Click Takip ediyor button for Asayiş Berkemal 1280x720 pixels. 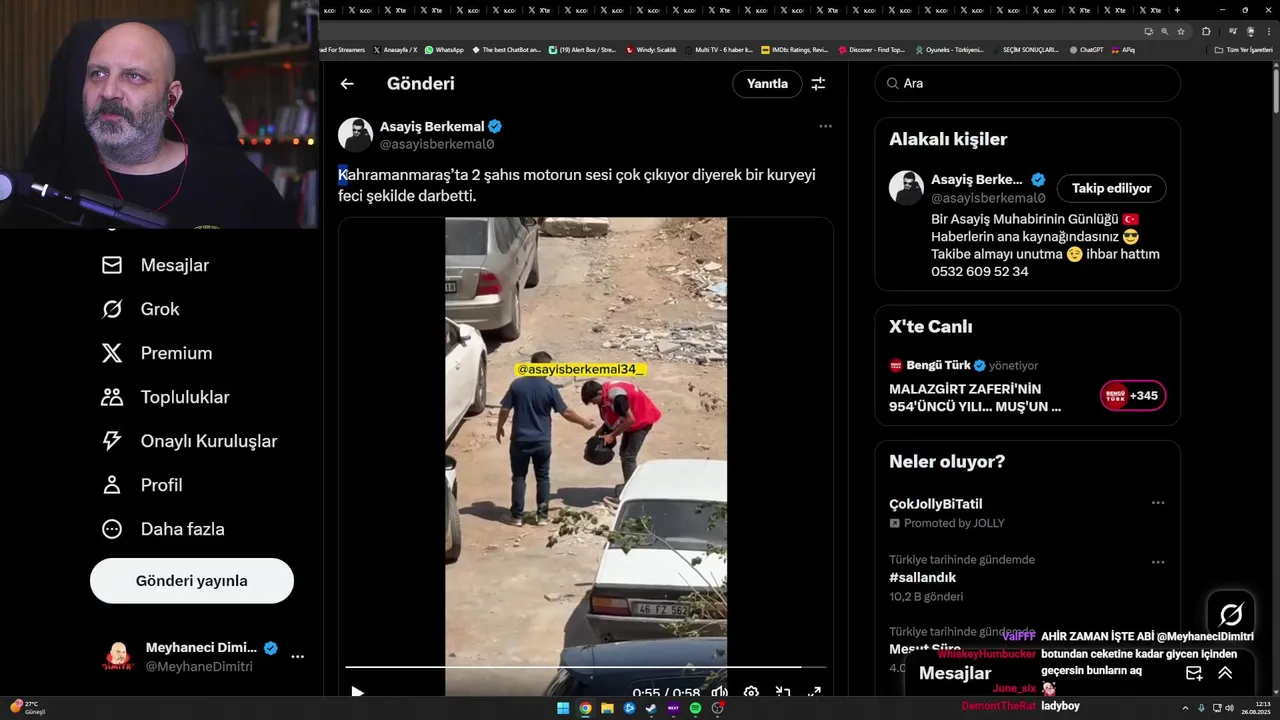1111,188
